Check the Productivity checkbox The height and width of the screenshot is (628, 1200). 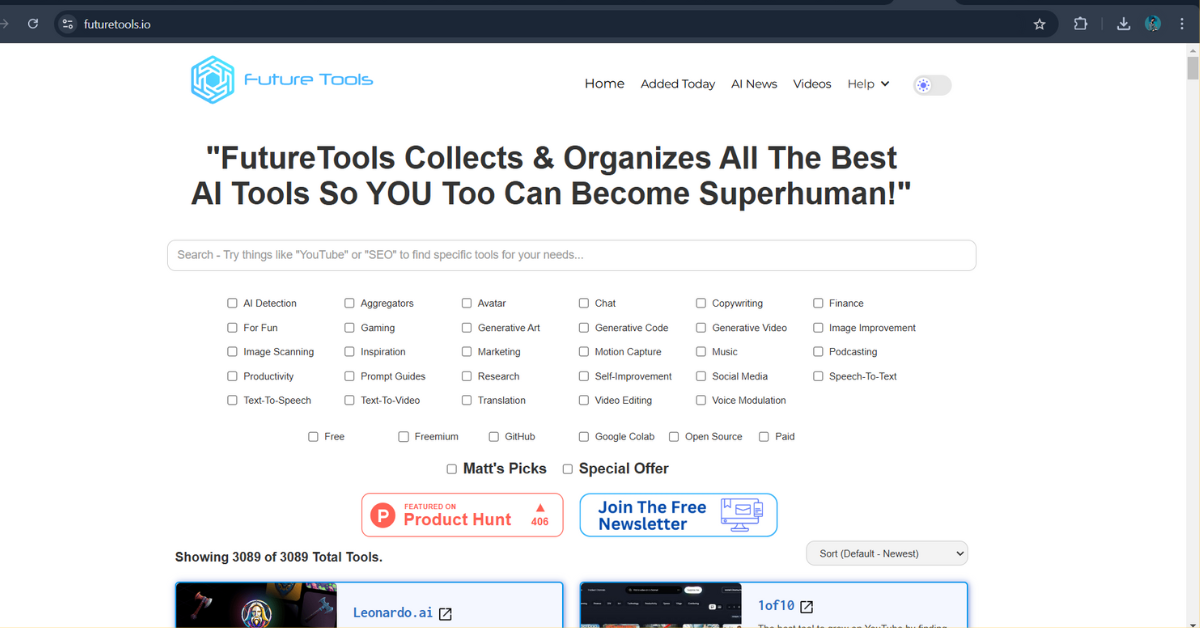tap(232, 376)
